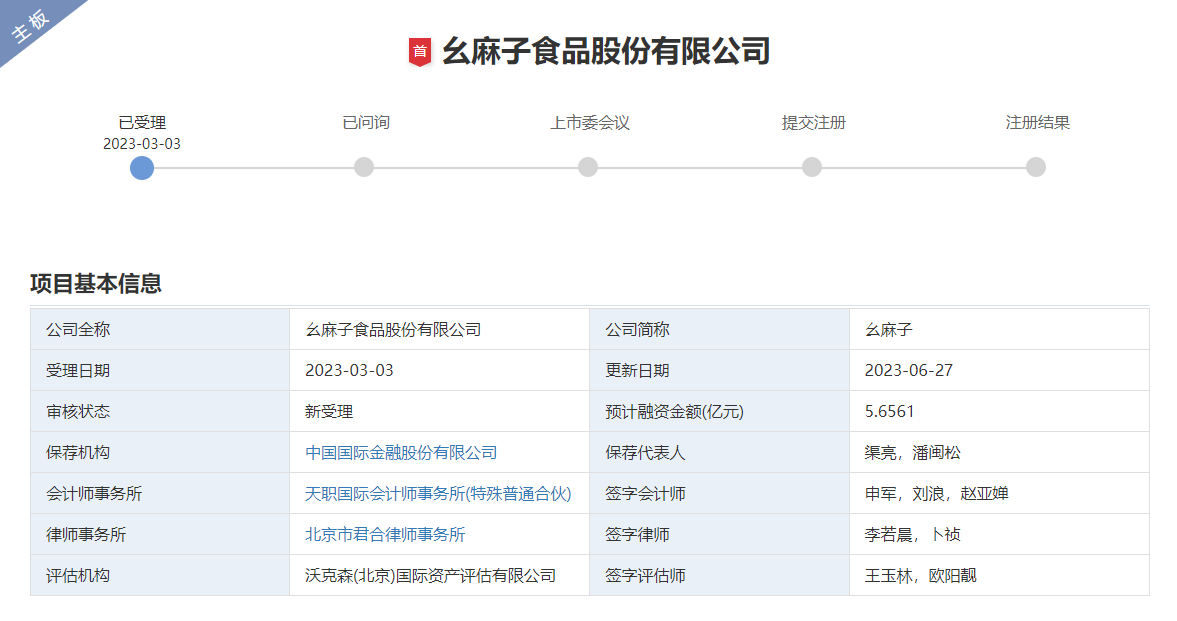The image size is (1177, 621).
Task: Click the 新受理 status value
Action: pos(329,411)
